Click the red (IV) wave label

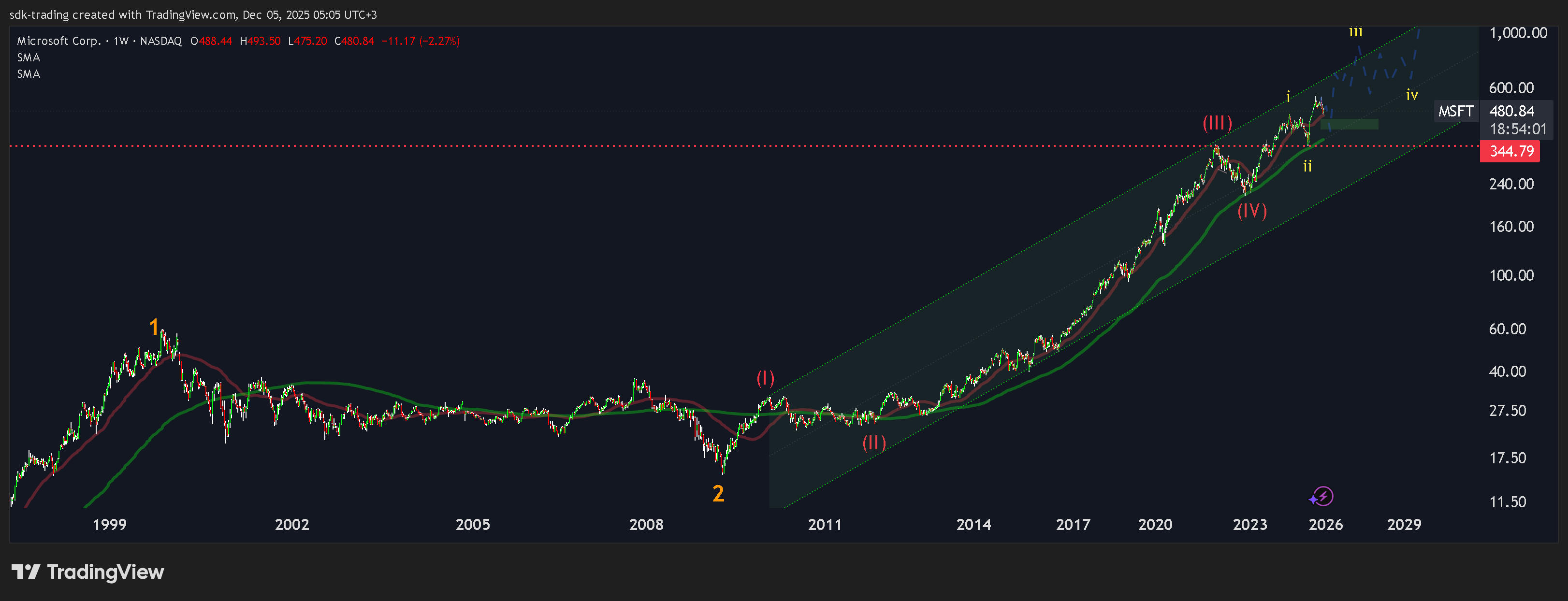pyautogui.click(x=1252, y=211)
